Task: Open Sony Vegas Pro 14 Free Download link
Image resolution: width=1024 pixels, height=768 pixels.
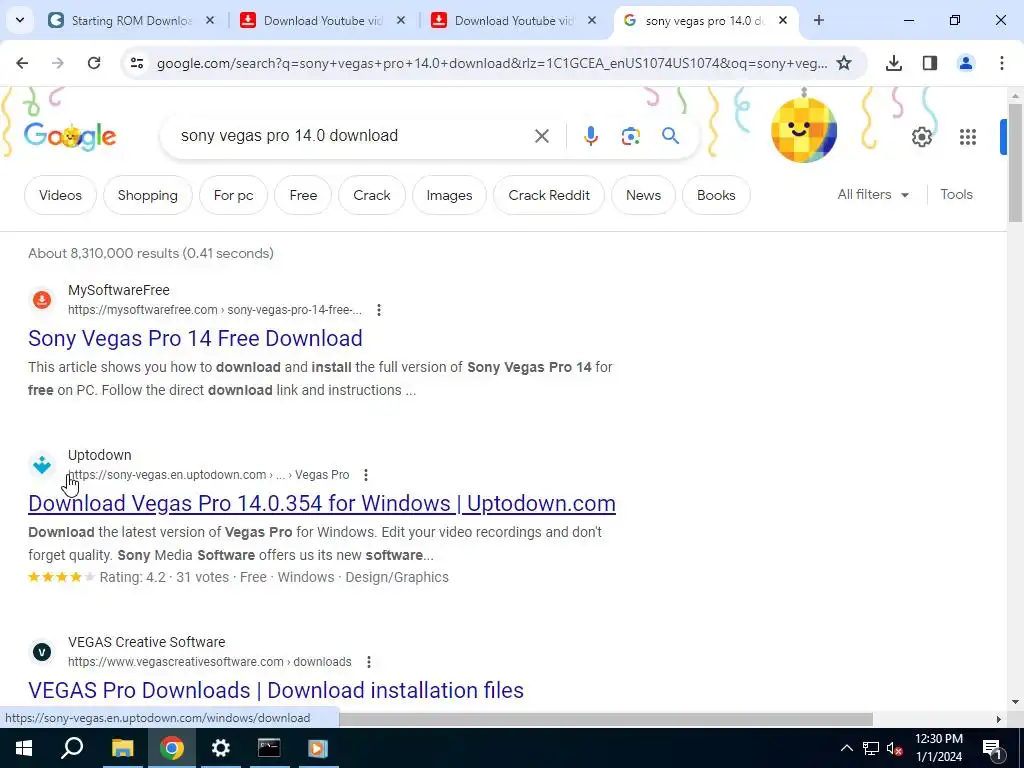Action: point(195,338)
